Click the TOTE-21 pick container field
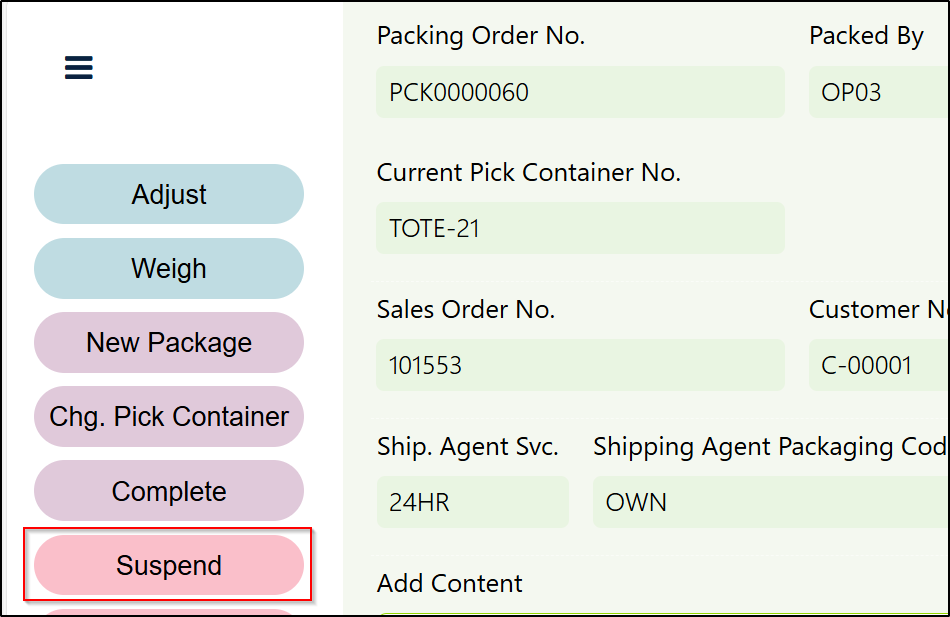950x617 pixels. [x=580, y=228]
